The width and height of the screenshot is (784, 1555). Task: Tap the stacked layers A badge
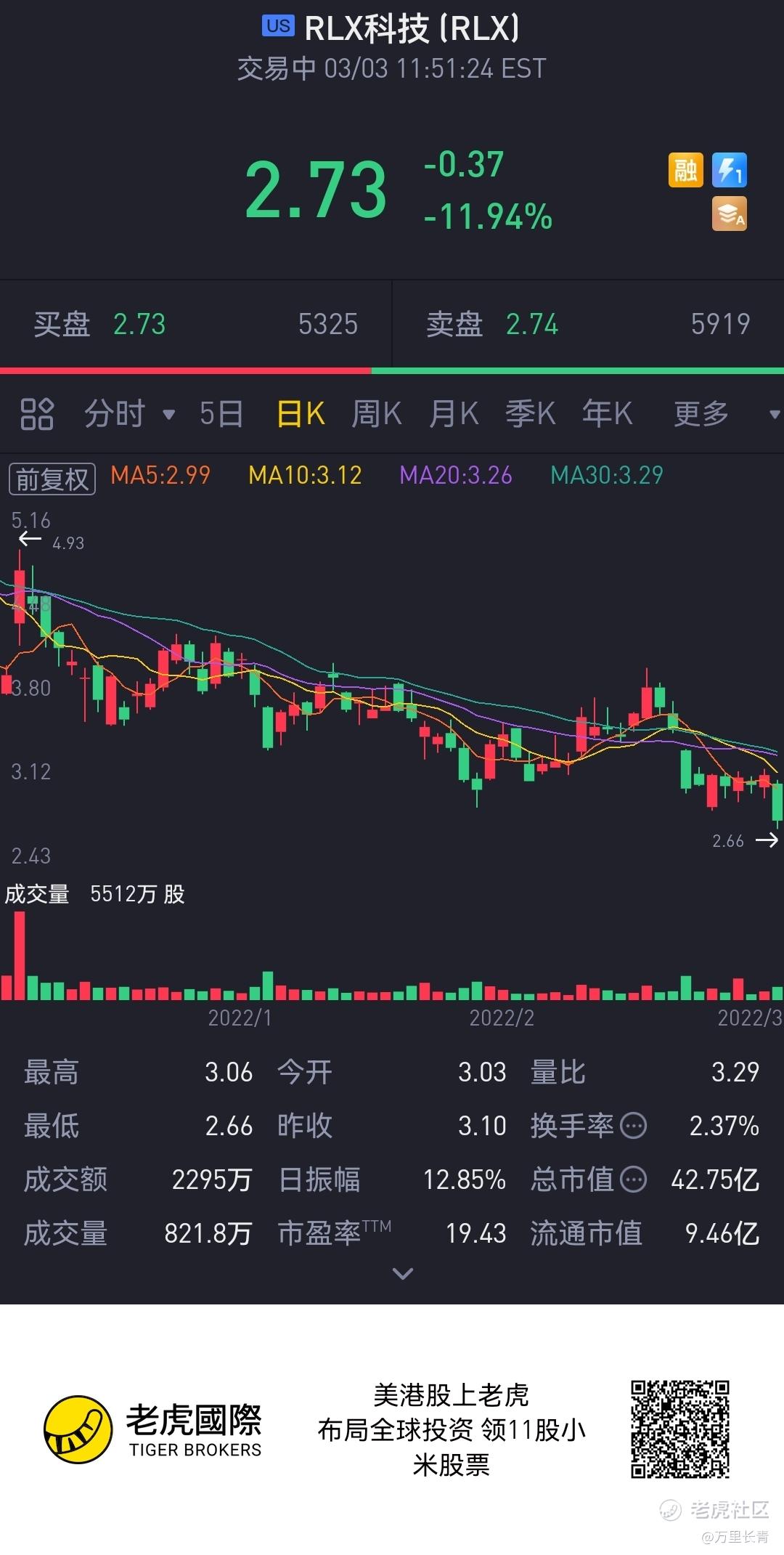click(x=729, y=214)
